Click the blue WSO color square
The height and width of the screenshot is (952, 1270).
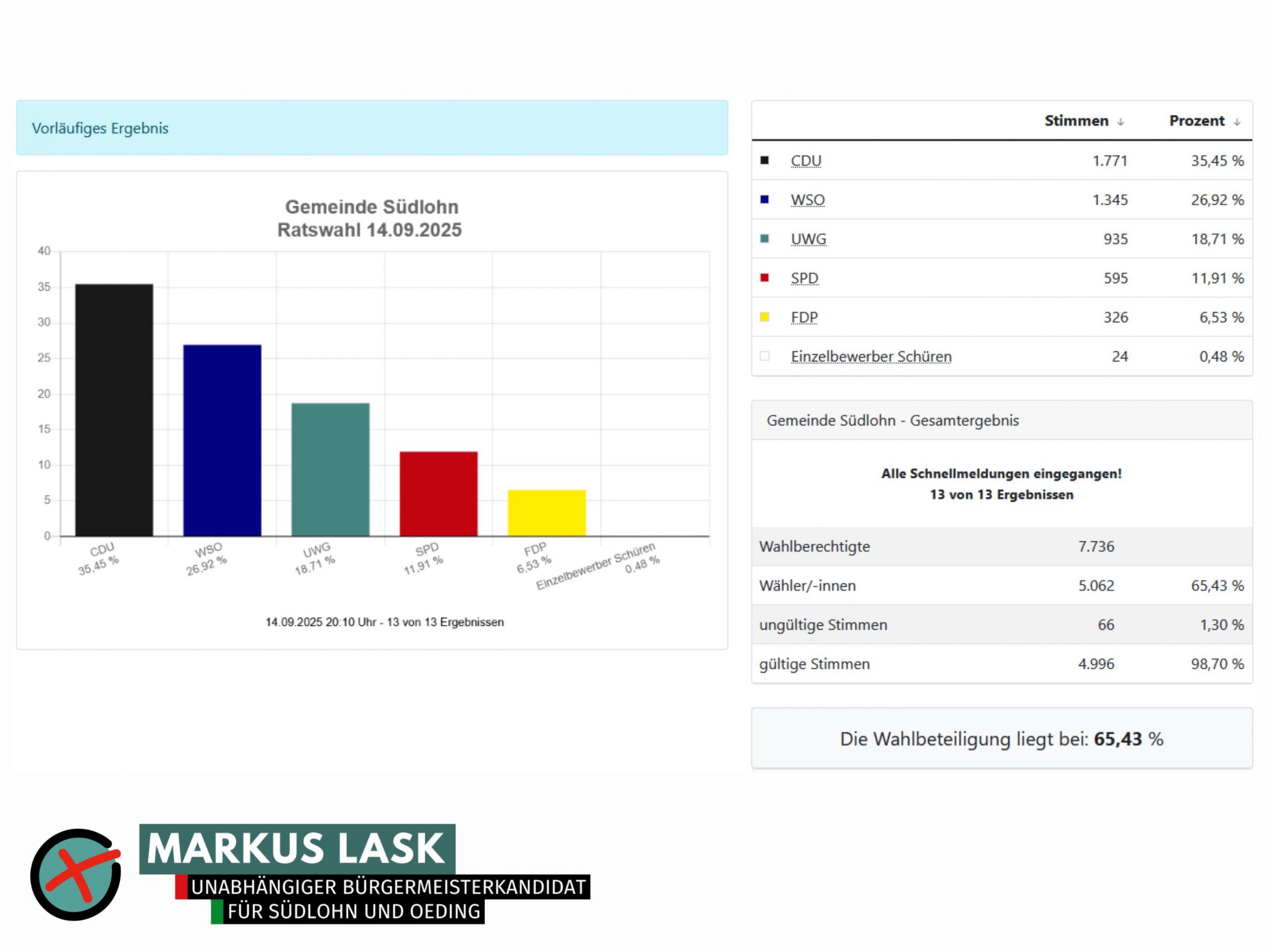coord(764,199)
